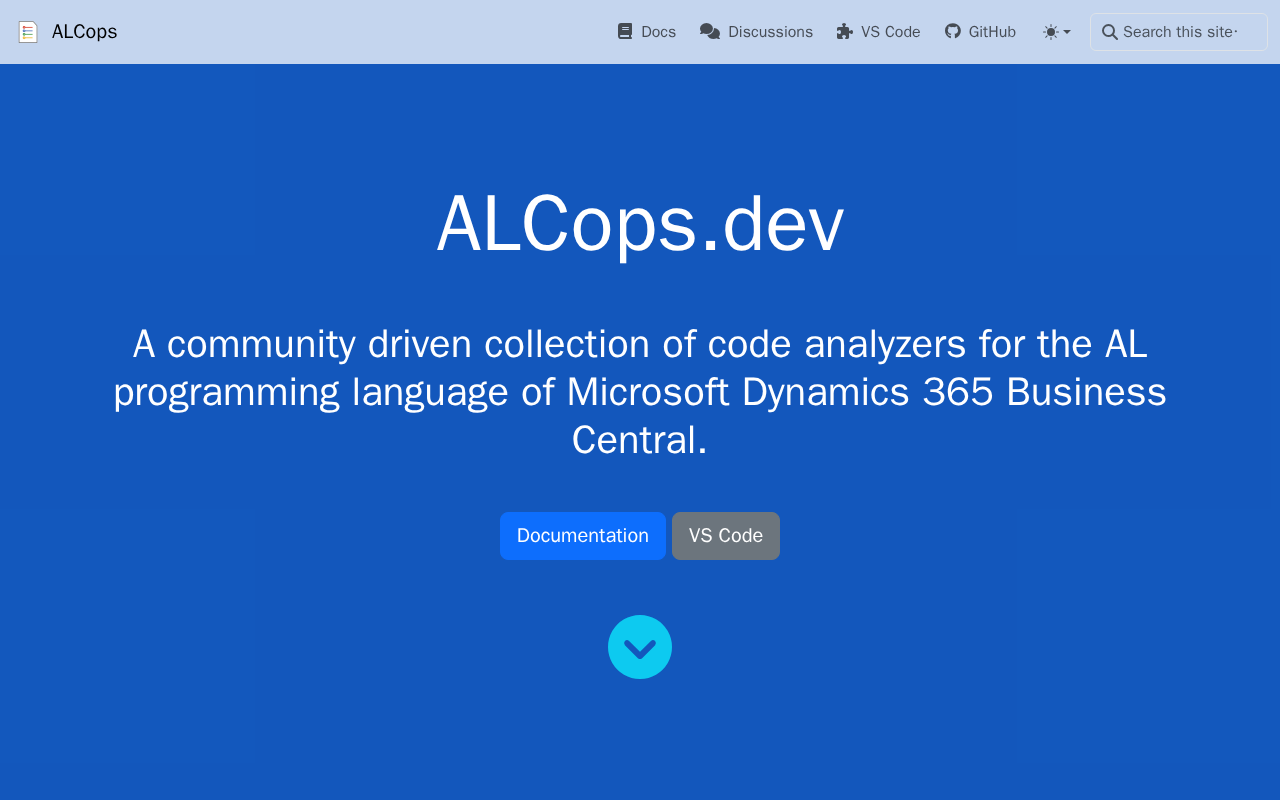Focus the Search this site field
This screenshot has width=1280, height=800.
[1179, 32]
